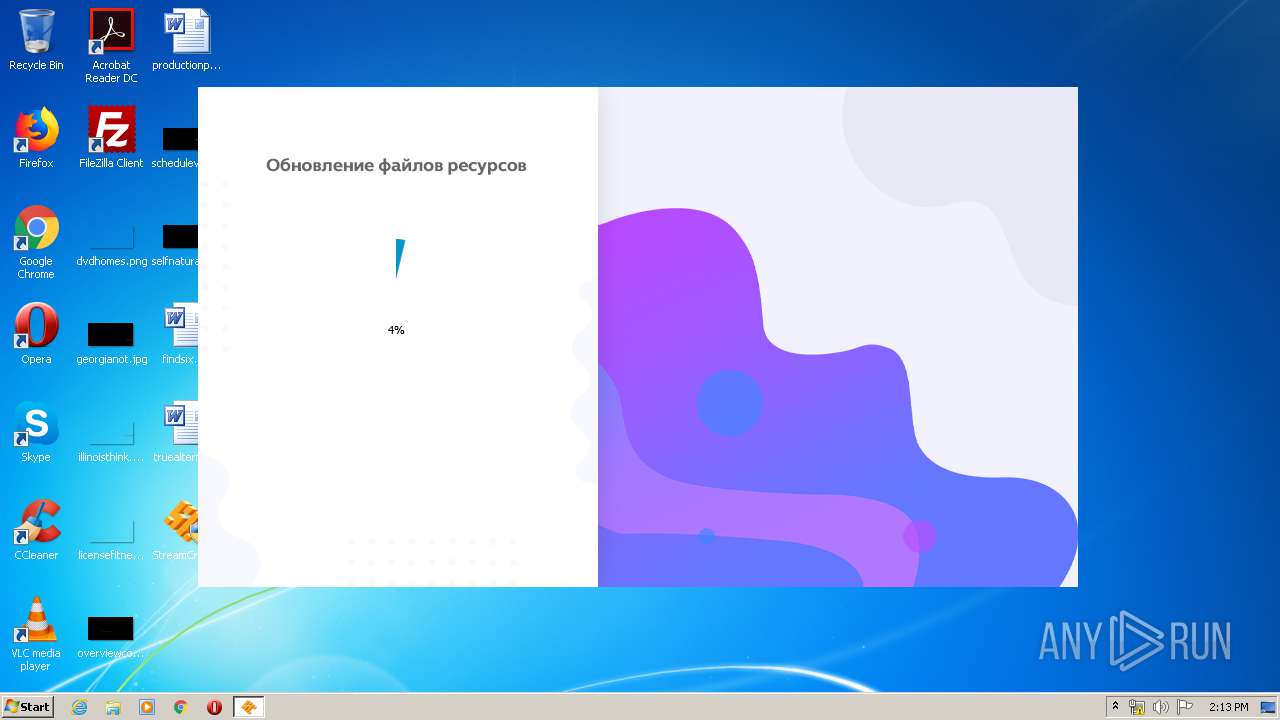Viewport: 1280px width, 720px height.
Task: Launch Firefox from the desktop
Action: [x=36, y=139]
